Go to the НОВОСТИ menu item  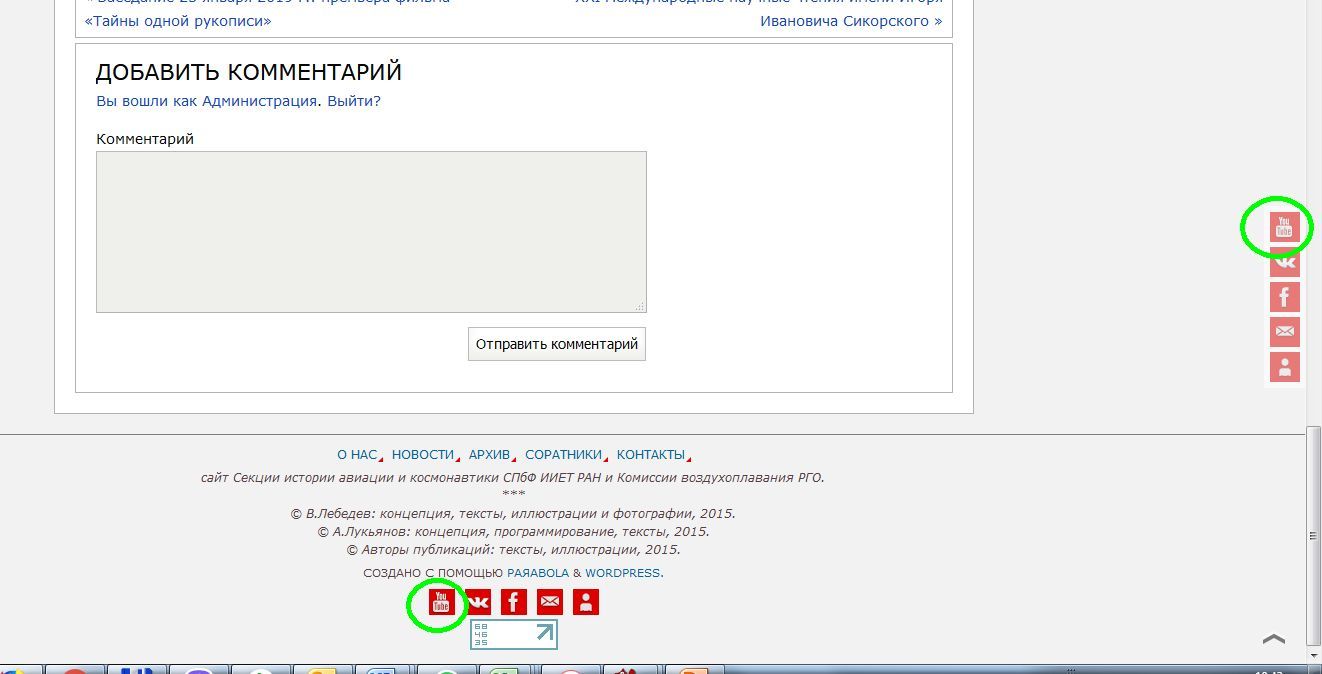coord(422,454)
